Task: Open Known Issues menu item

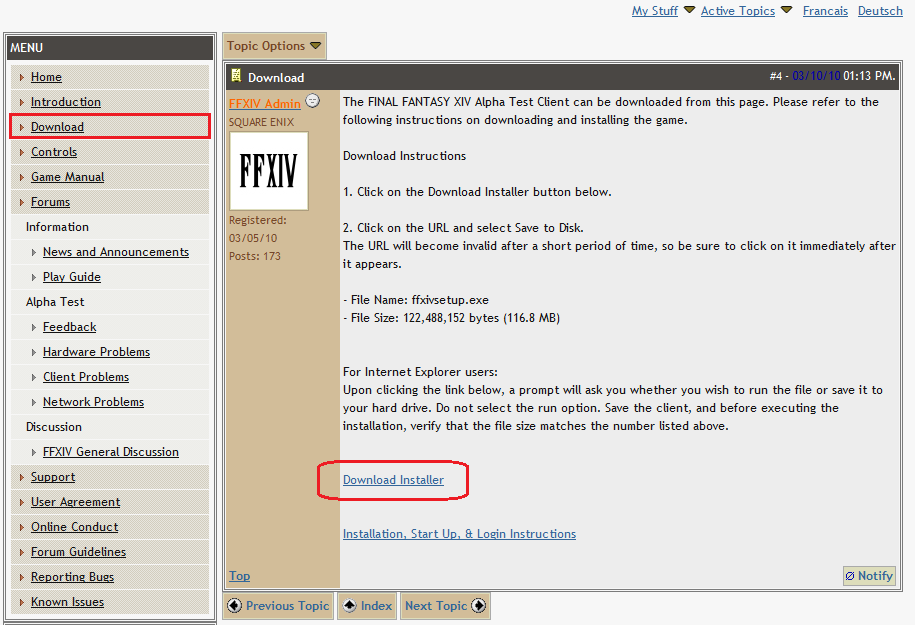Action: [67, 602]
